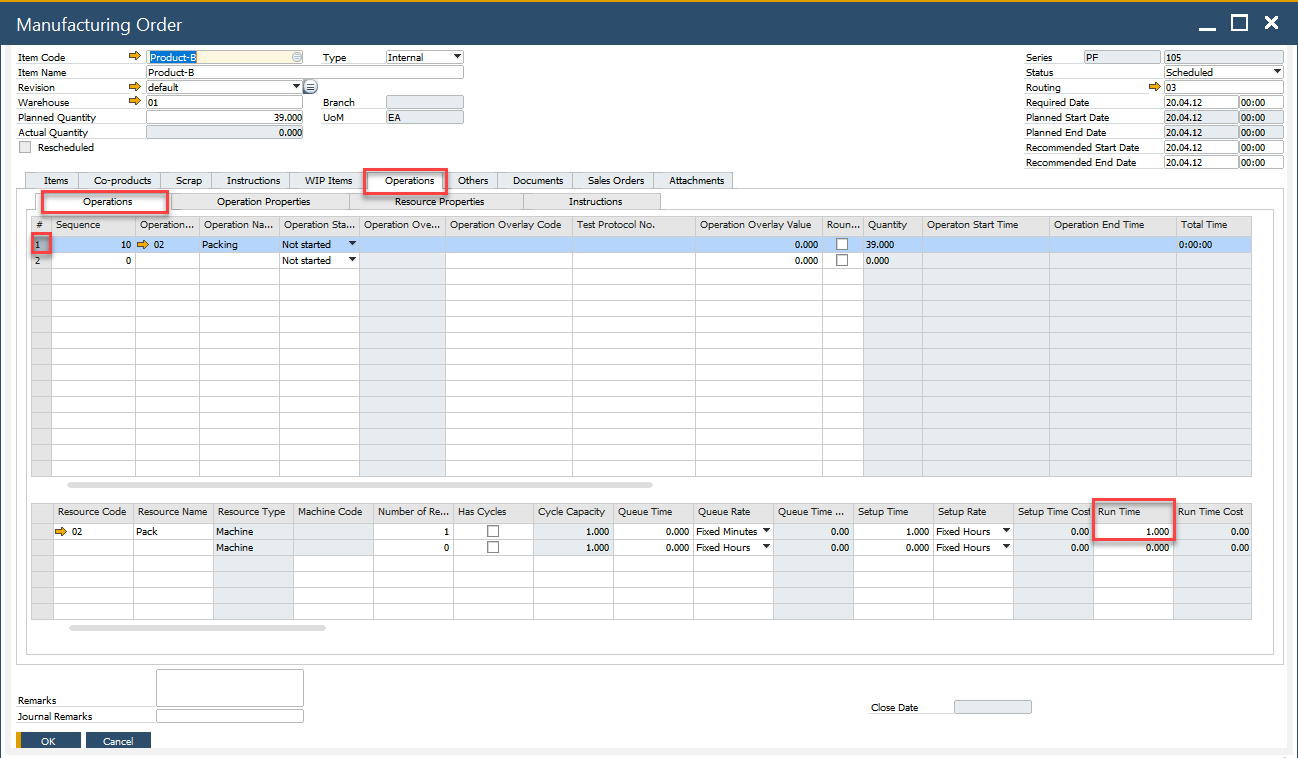Image resolution: width=1298 pixels, height=758 pixels.
Task: Check Has Cycles for Pack resource
Action: [493, 532]
